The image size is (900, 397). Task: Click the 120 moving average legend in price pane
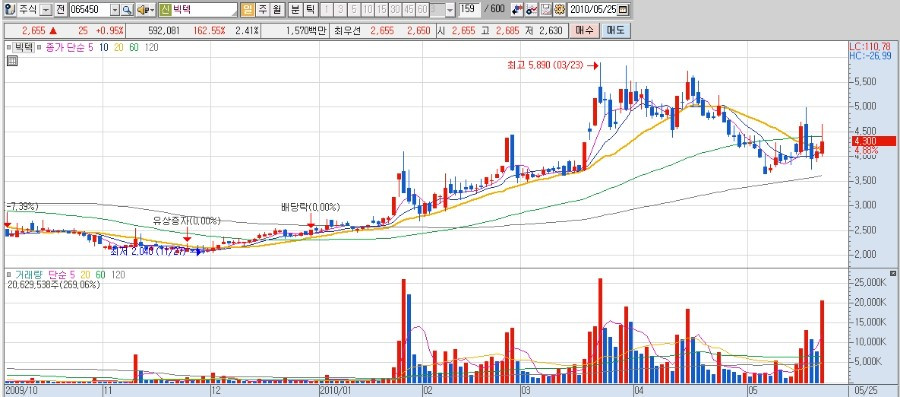point(152,48)
